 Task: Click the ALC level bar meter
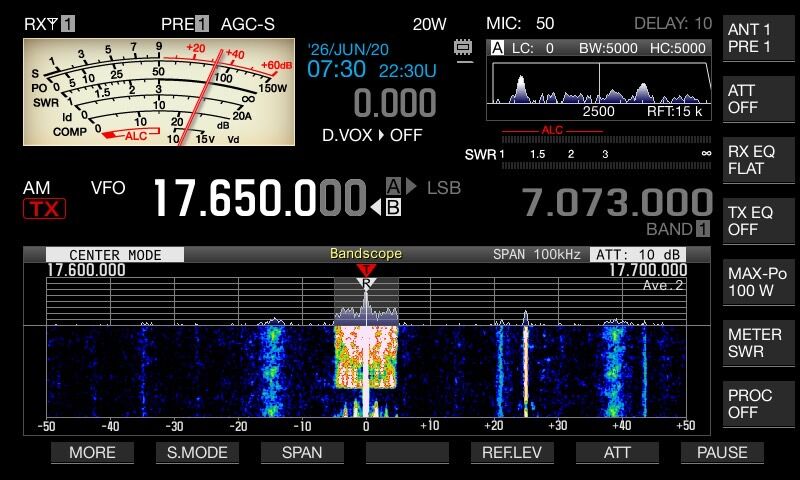[x=606, y=139]
